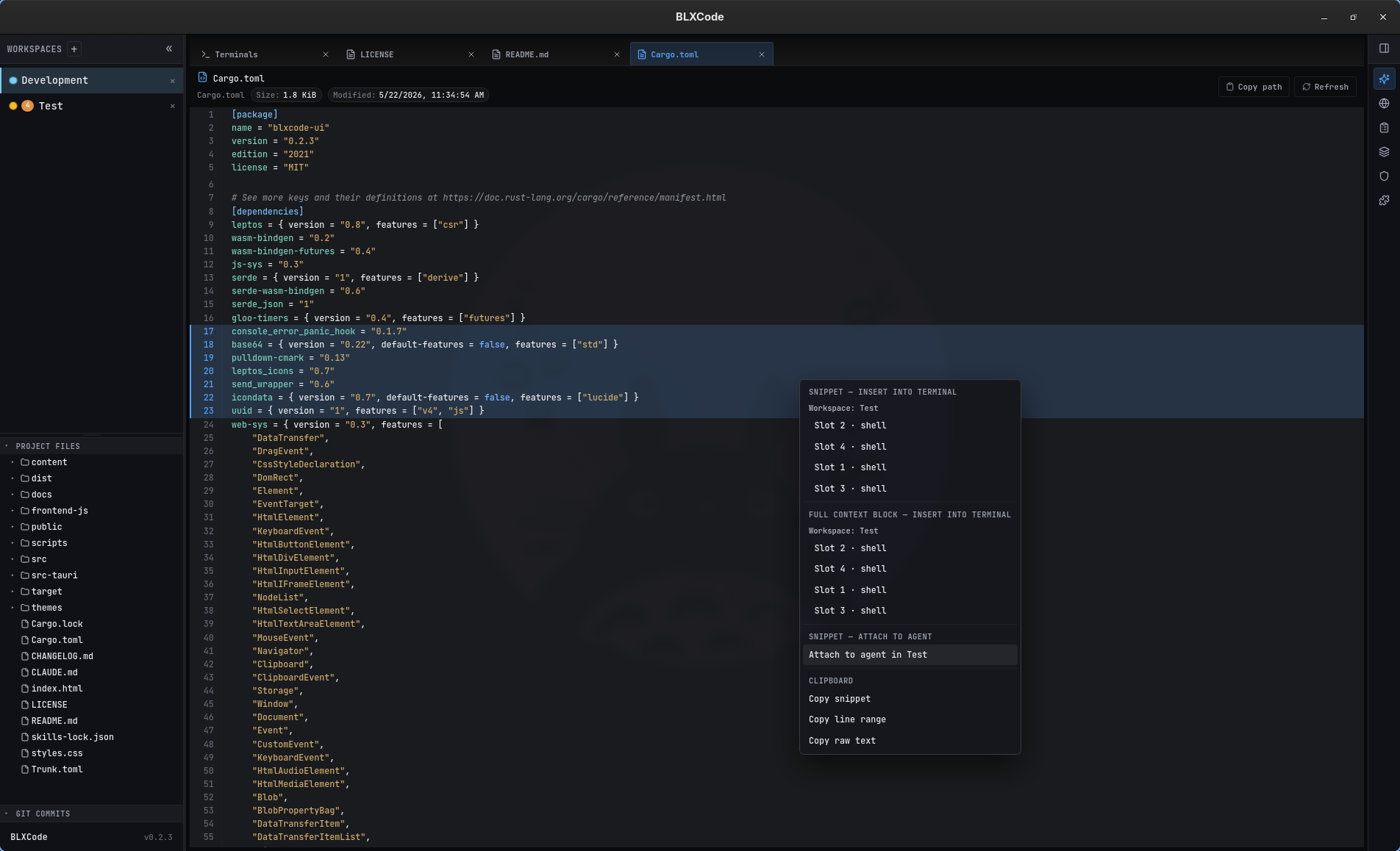This screenshot has width=1400, height=851.
Task: Select the Cargo.toml tab
Action: (x=701, y=54)
